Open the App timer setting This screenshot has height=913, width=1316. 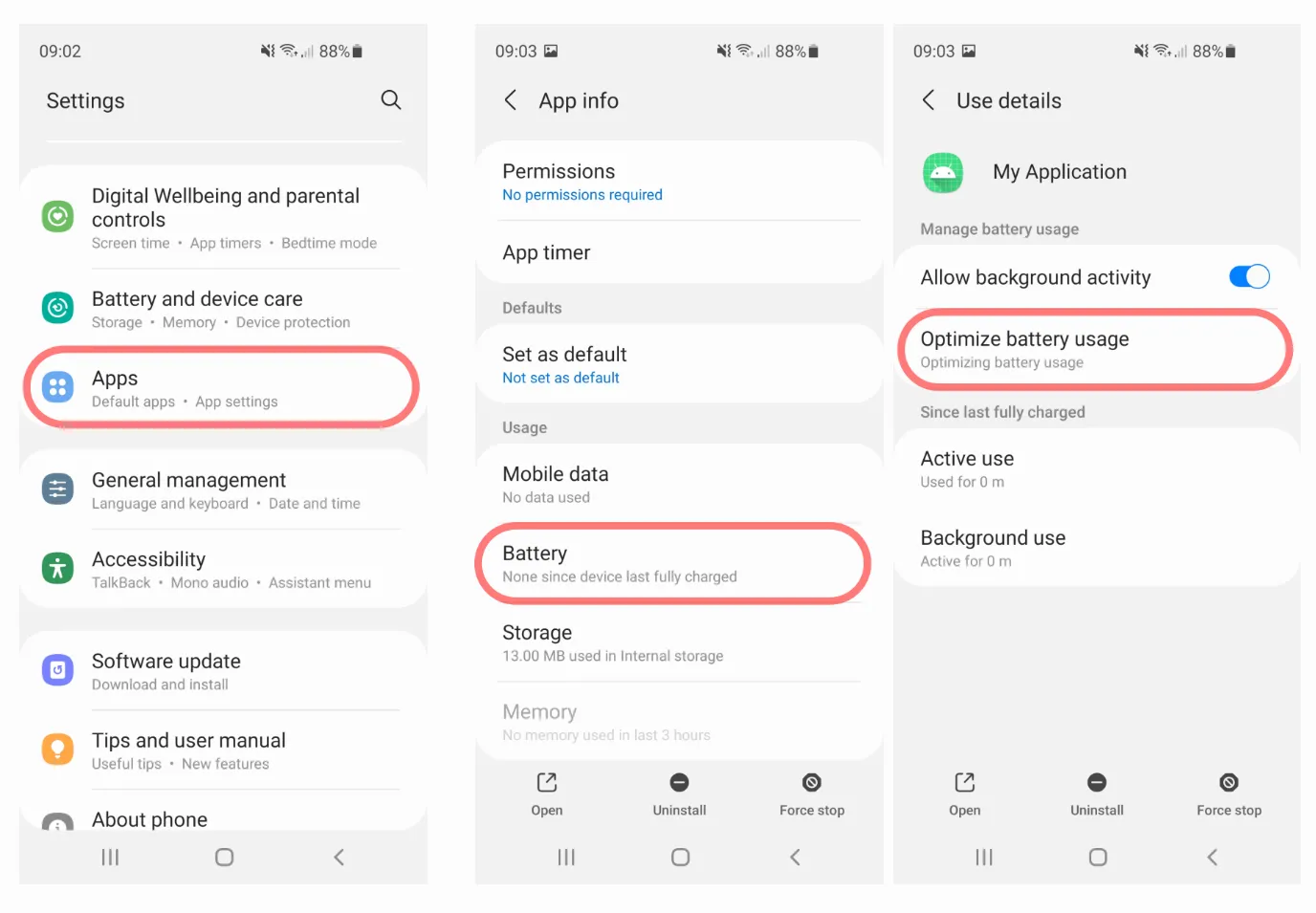click(x=678, y=252)
